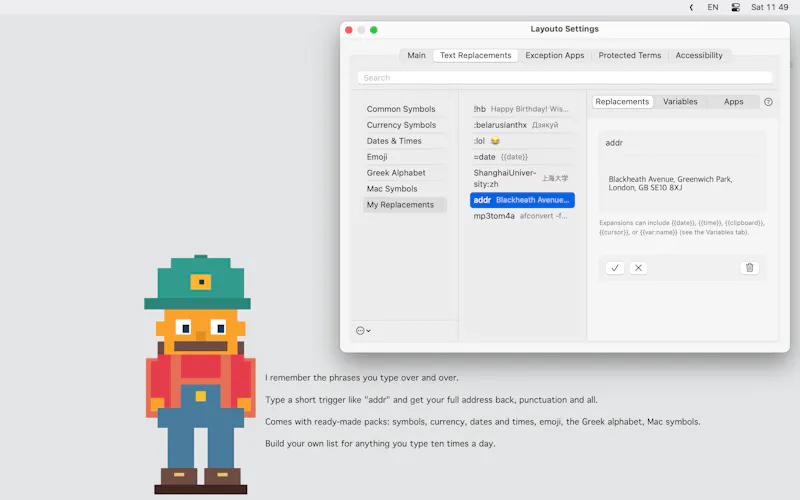Open the clock showing Sat 11 49
Screen dimensions: 800x500
point(769,7)
